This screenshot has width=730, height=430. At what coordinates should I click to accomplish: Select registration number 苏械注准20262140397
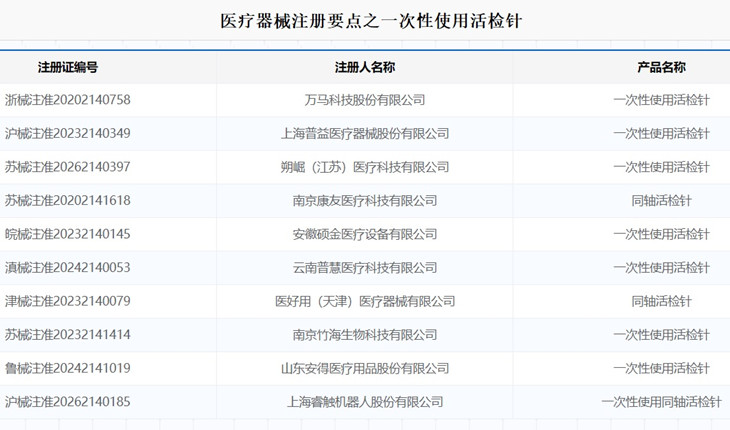coord(68,167)
